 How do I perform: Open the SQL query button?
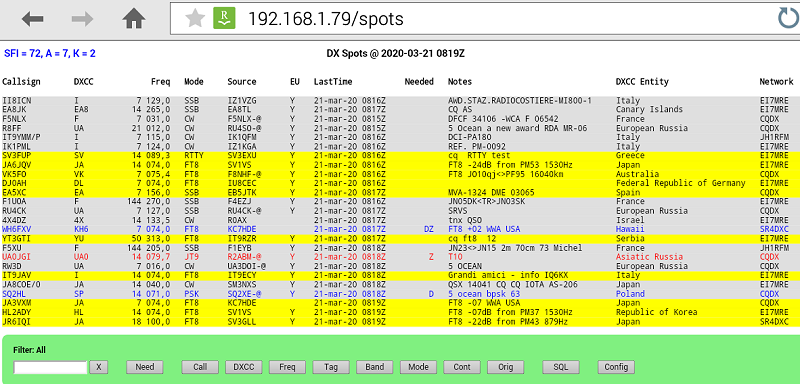(x=561, y=367)
